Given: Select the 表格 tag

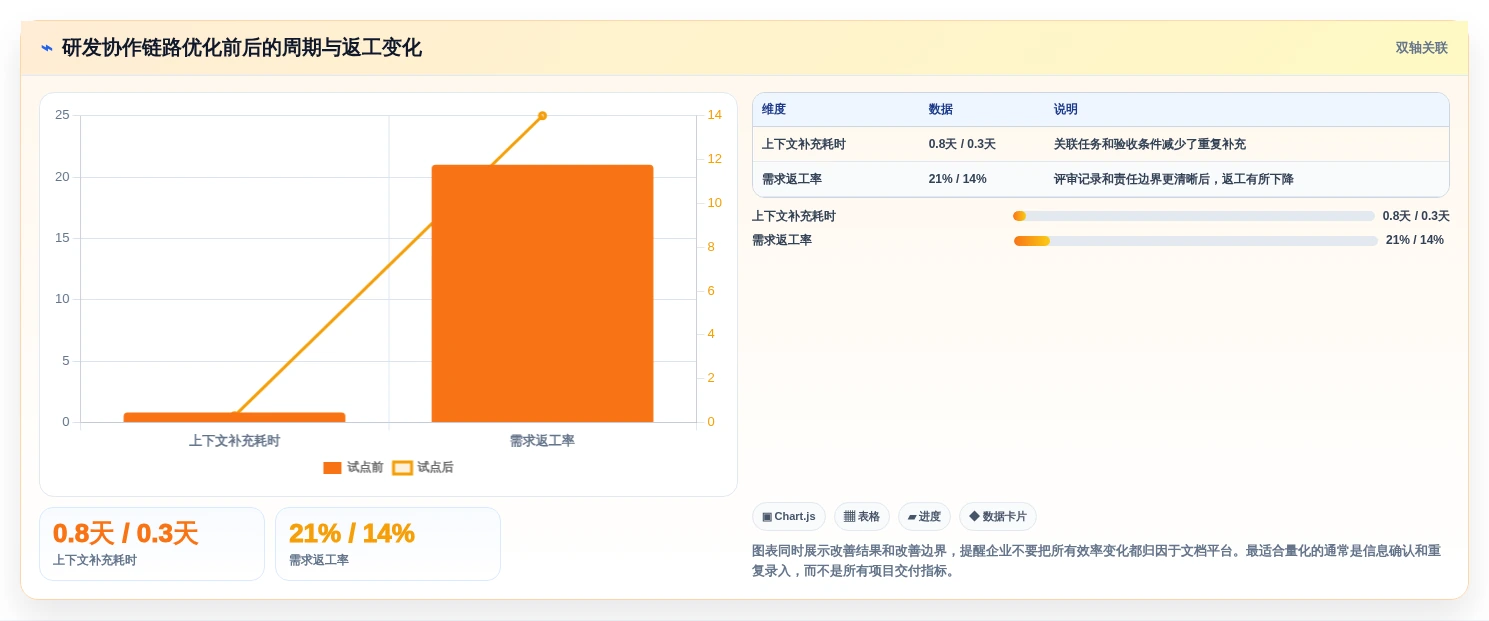Looking at the screenshot, I should coord(862,516).
